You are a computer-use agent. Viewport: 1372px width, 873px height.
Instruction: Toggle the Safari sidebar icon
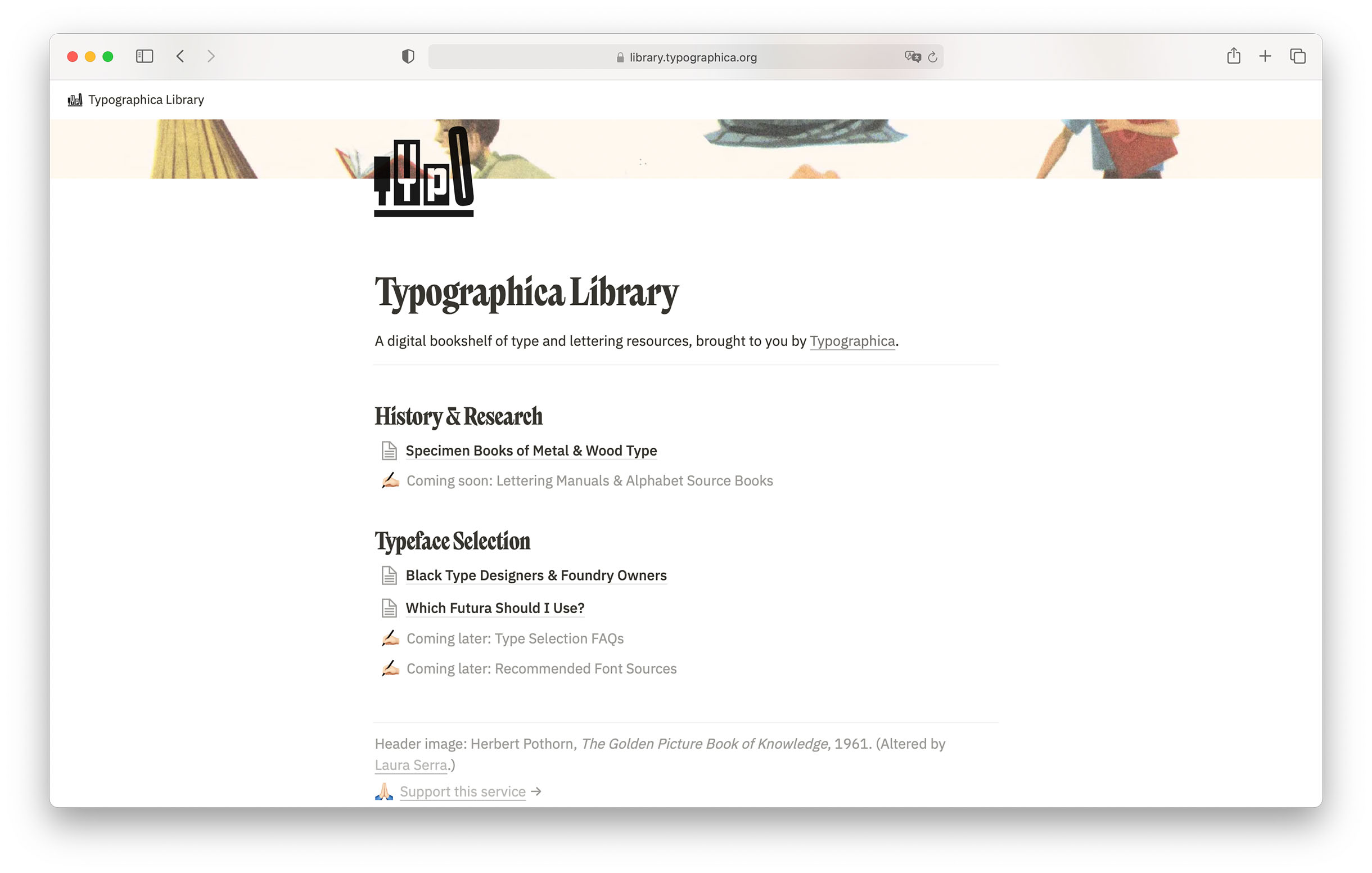point(144,56)
